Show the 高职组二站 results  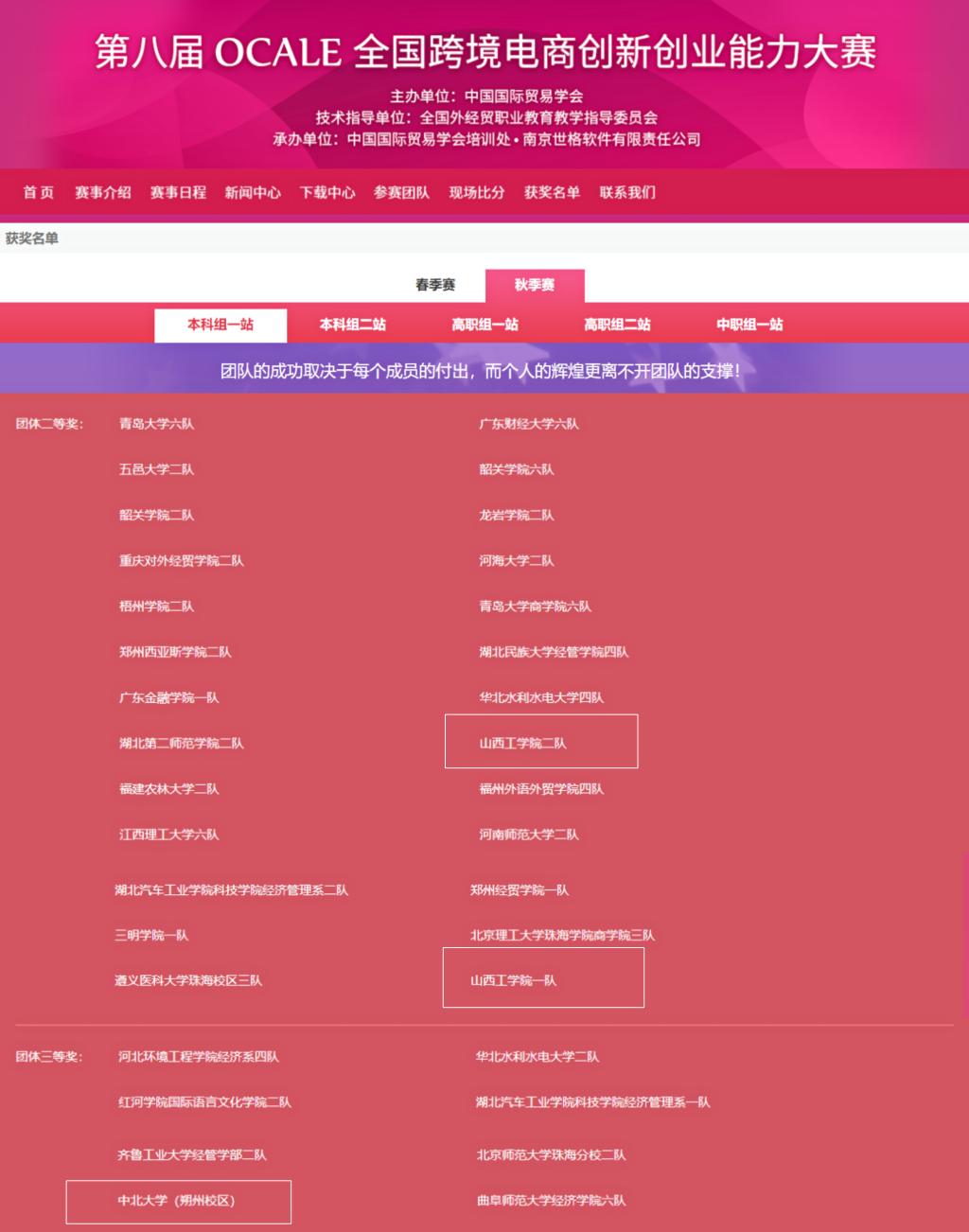click(617, 325)
